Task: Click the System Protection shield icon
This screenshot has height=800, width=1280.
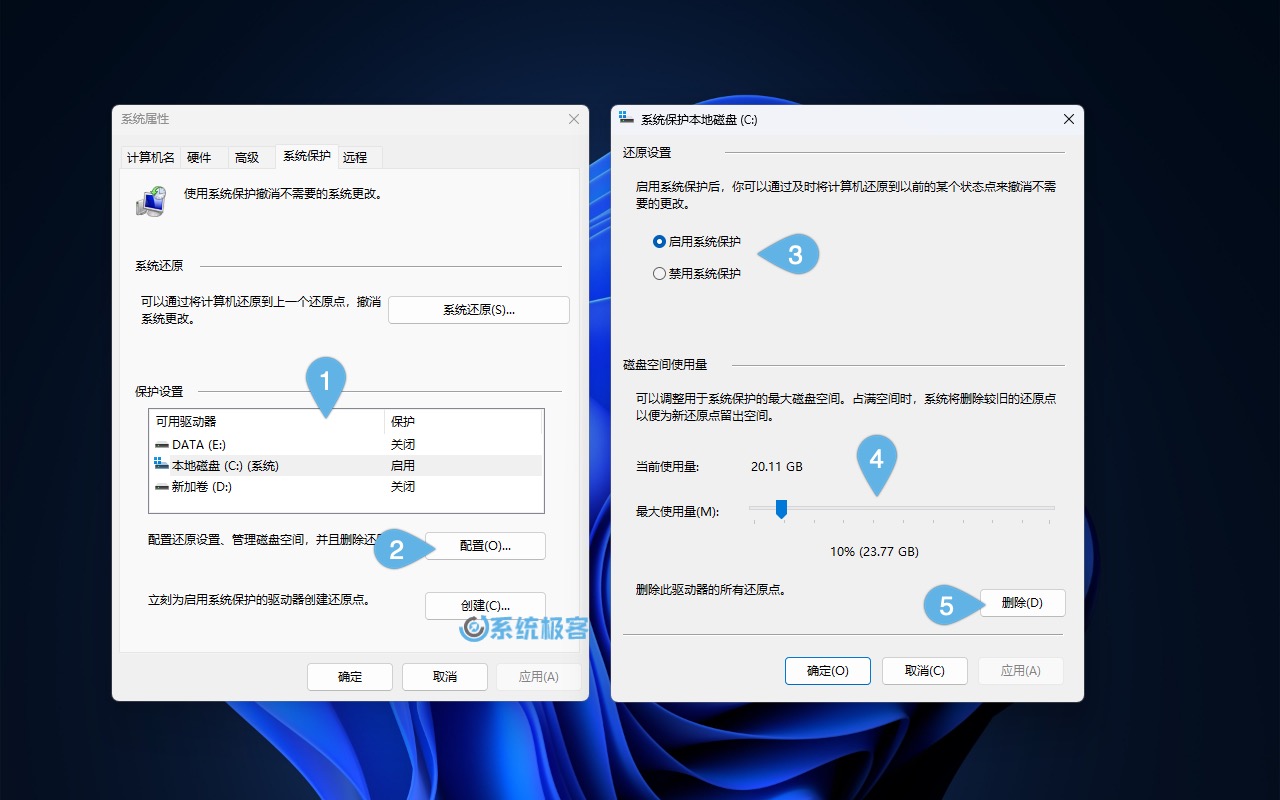Action: pos(151,201)
